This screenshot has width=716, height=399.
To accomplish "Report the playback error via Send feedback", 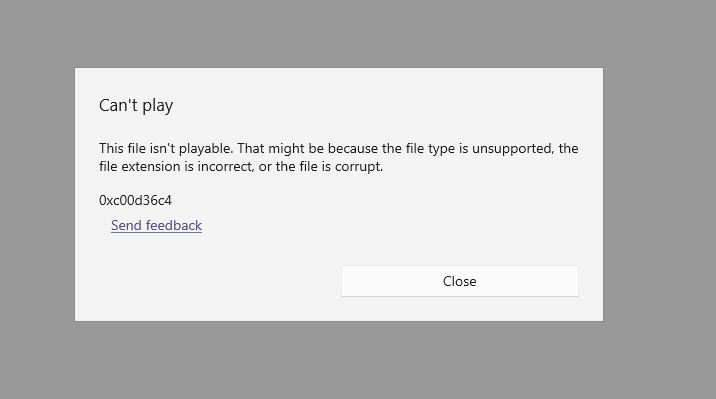I will pyautogui.click(x=156, y=226).
